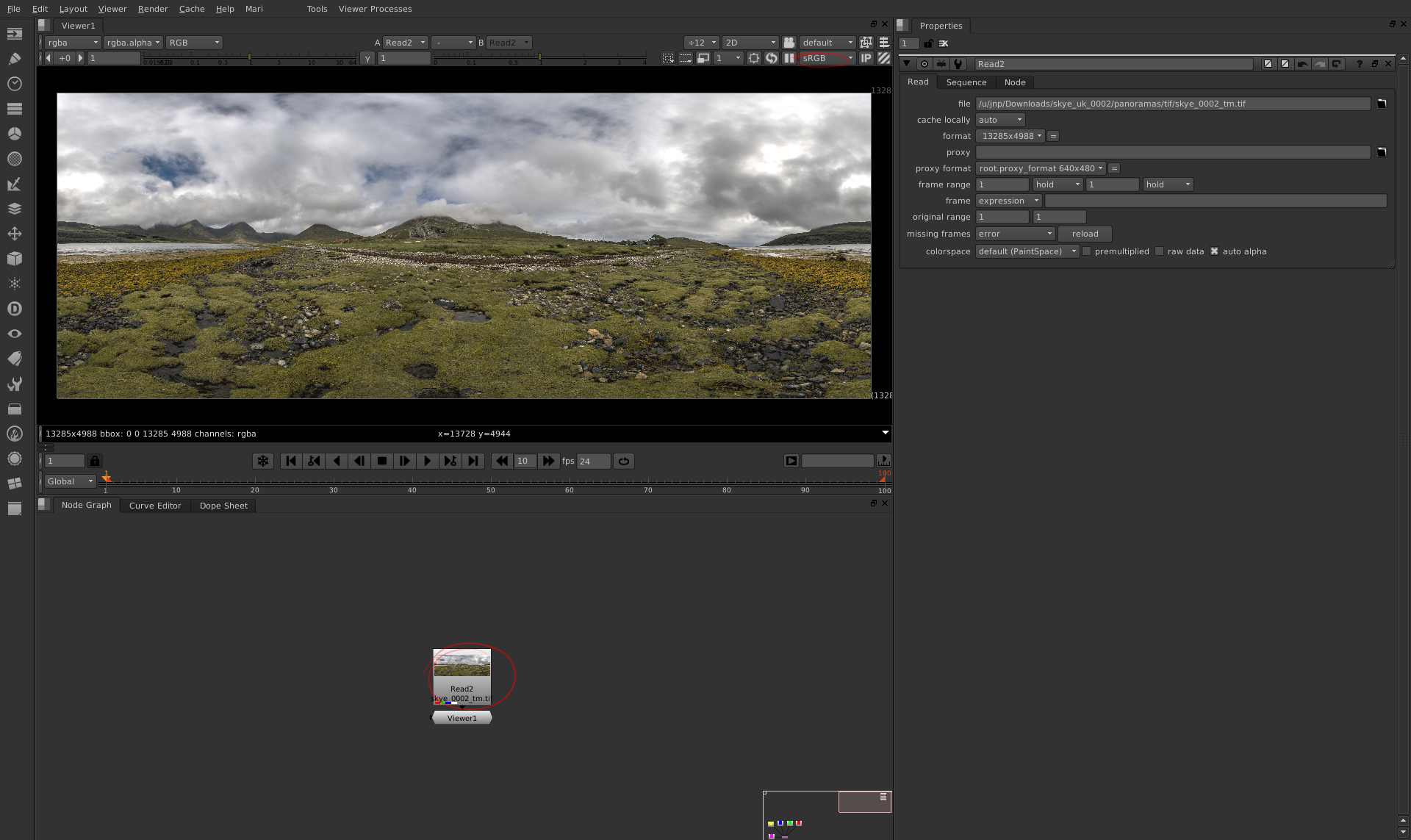The image size is (1411, 840).
Task: Click the help question mark for Read2
Action: [1360, 64]
